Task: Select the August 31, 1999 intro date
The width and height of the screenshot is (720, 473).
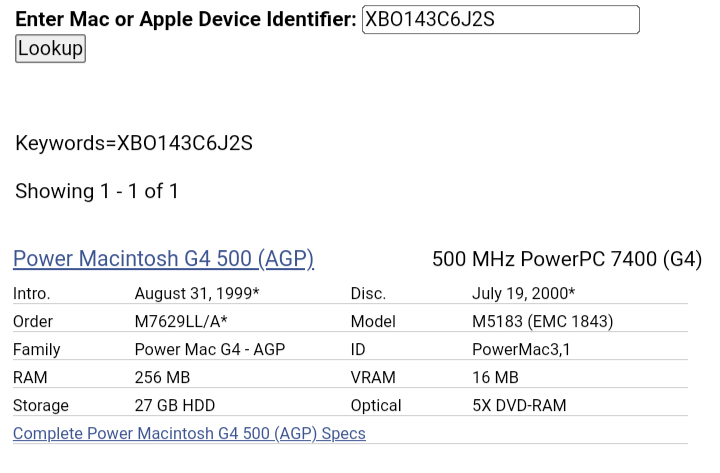Action: coord(197,293)
